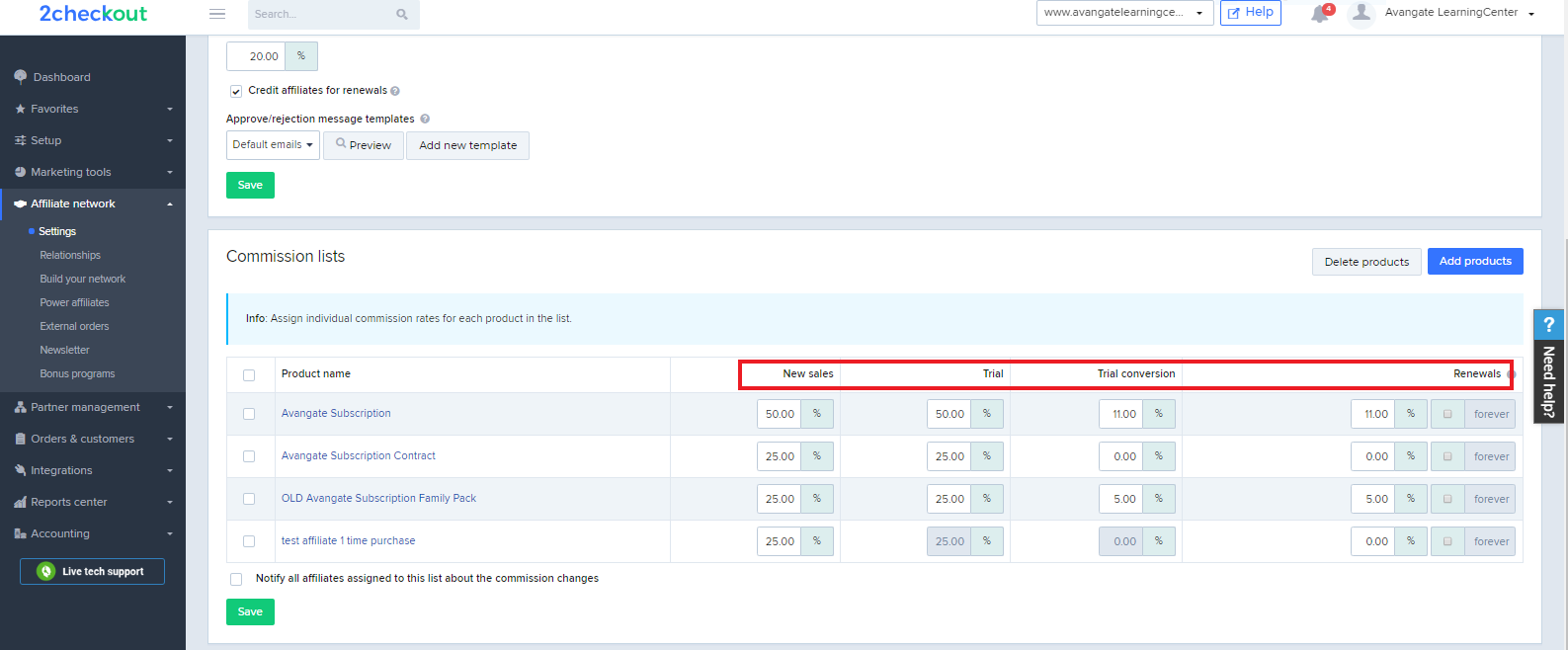Open the www.avangatelearningce... site dropdown

click(x=1124, y=13)
